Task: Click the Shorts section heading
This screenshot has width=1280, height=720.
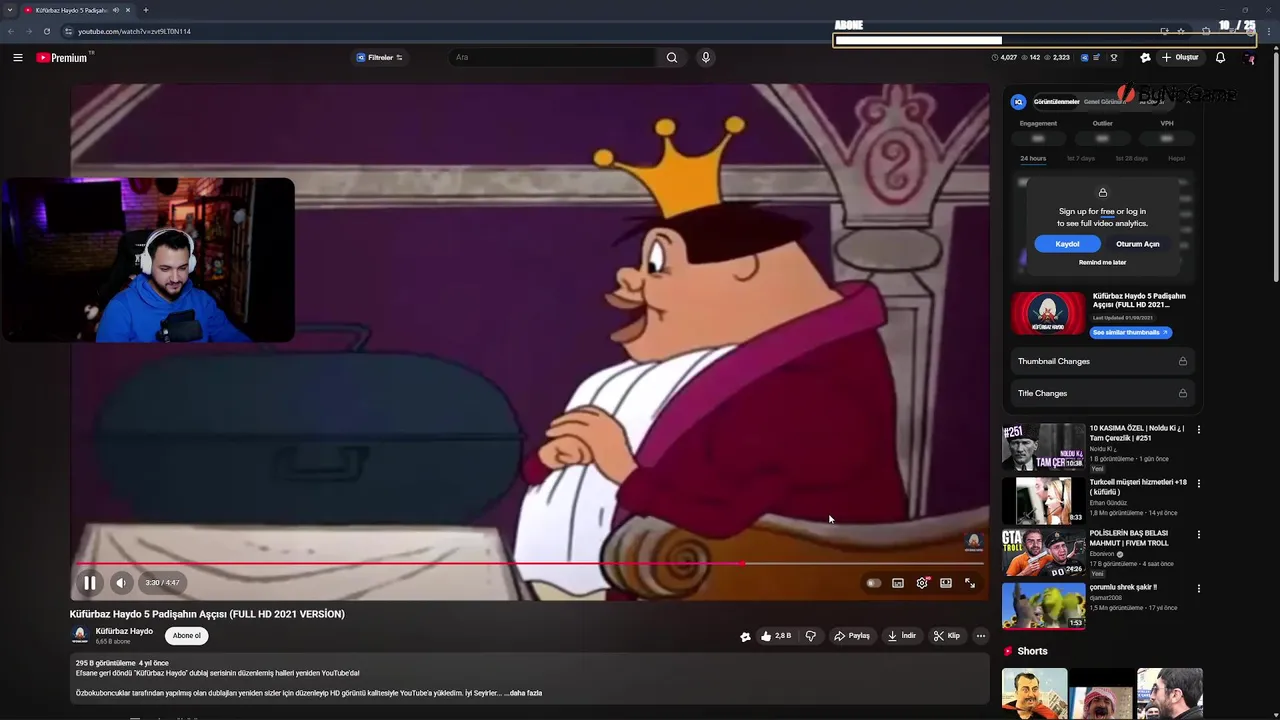Action: click(x=1032, y=651)
